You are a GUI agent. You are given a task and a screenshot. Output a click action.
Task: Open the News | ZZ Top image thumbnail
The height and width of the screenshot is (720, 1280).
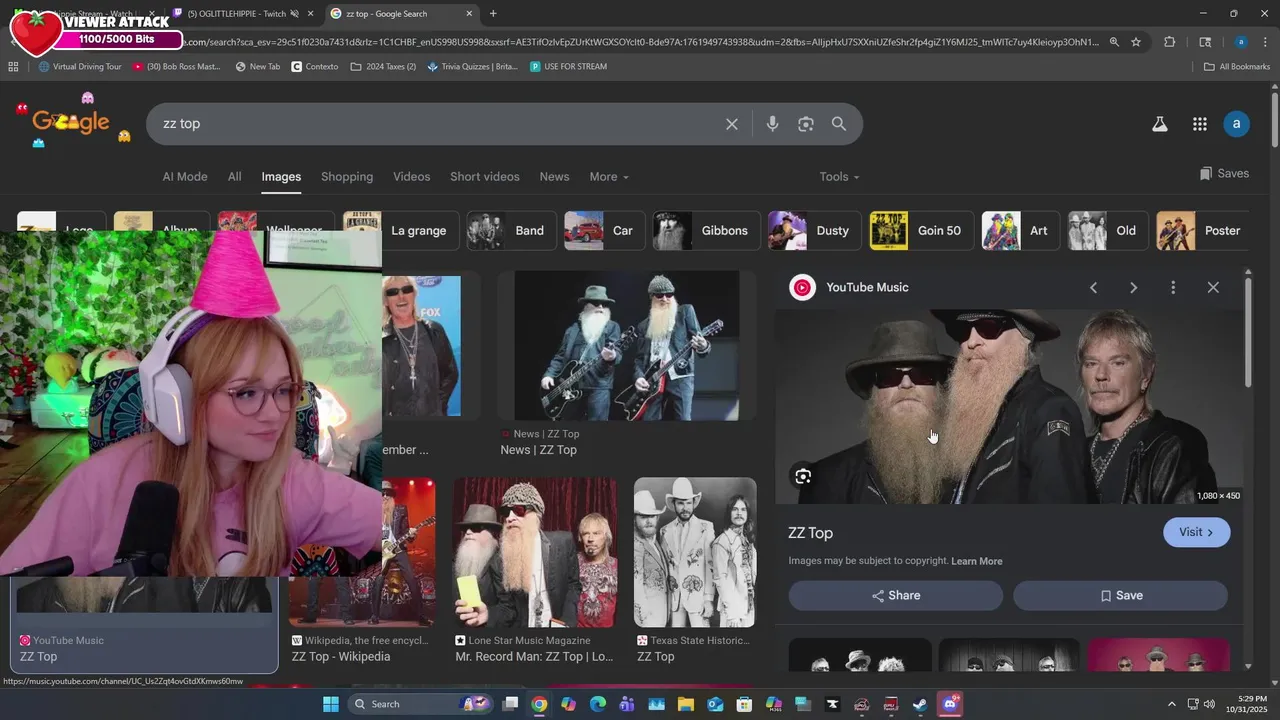(627, 346)
